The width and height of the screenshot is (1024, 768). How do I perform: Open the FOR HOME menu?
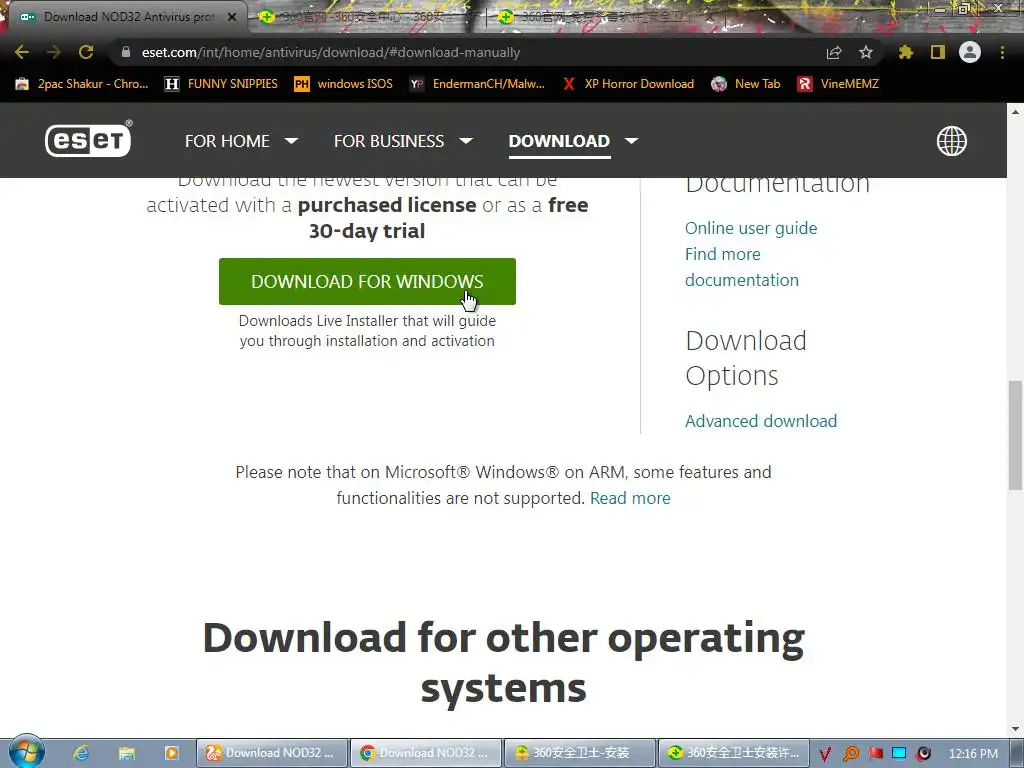(x=227, y=141)
